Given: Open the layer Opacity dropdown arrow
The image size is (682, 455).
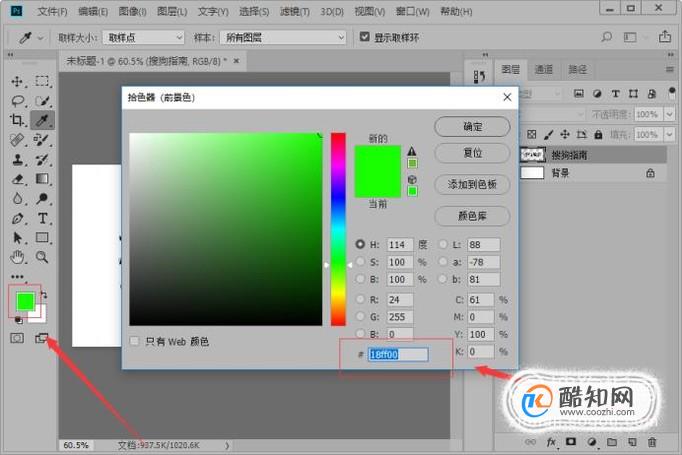Looking at the screenshot, I should coord(669,114).
